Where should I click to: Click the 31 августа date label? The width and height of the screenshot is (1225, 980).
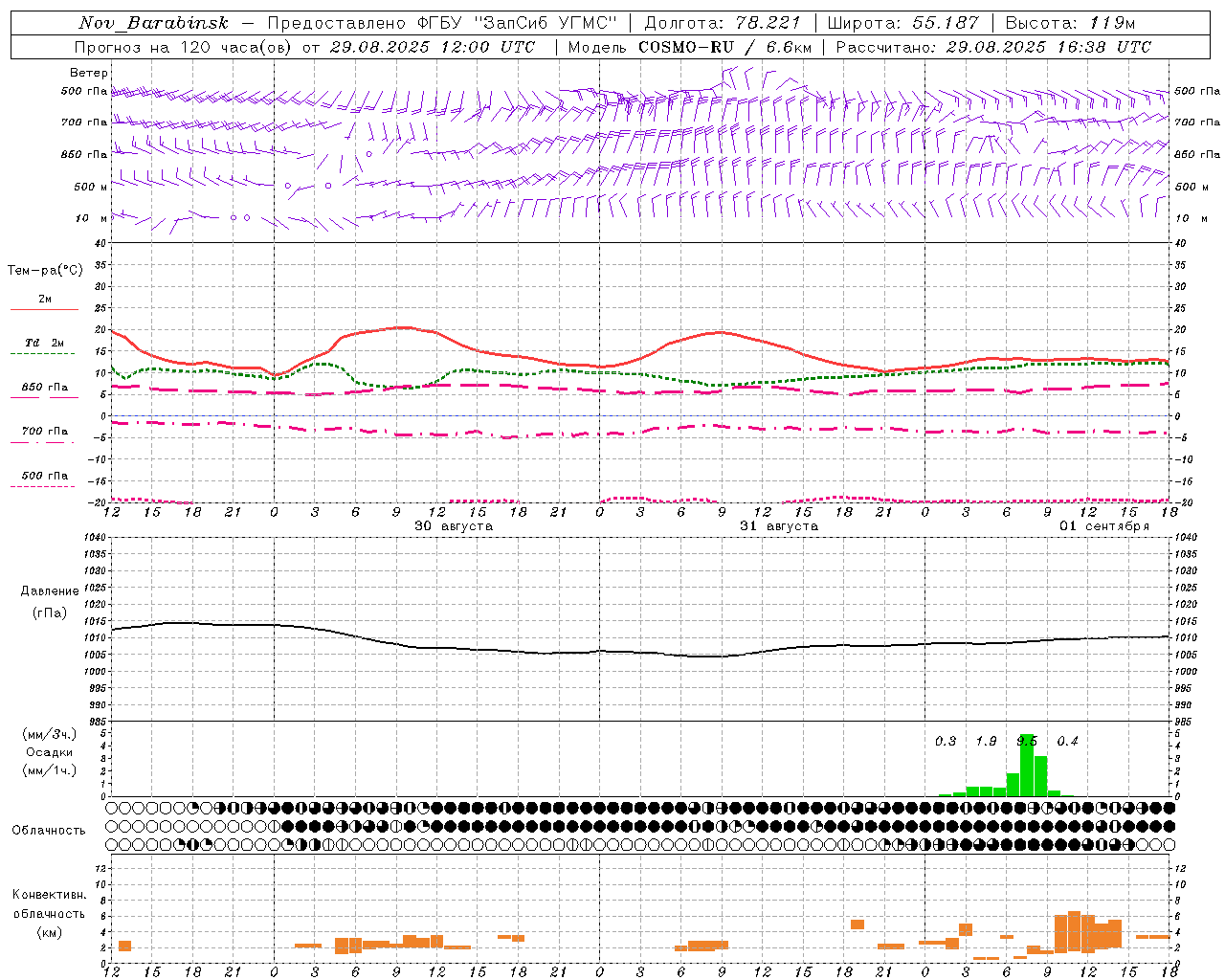[779, 526]
